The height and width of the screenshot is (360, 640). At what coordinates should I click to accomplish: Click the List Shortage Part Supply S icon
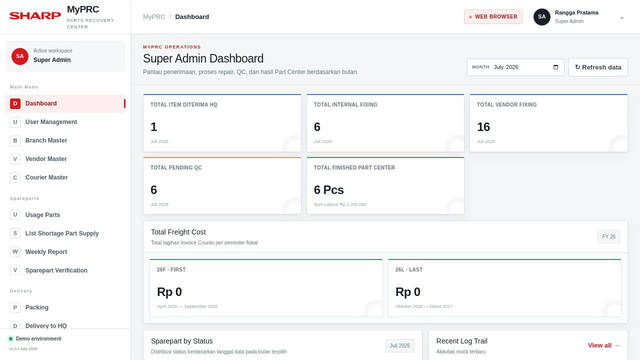pyautogui.click(x=15, y=233)
